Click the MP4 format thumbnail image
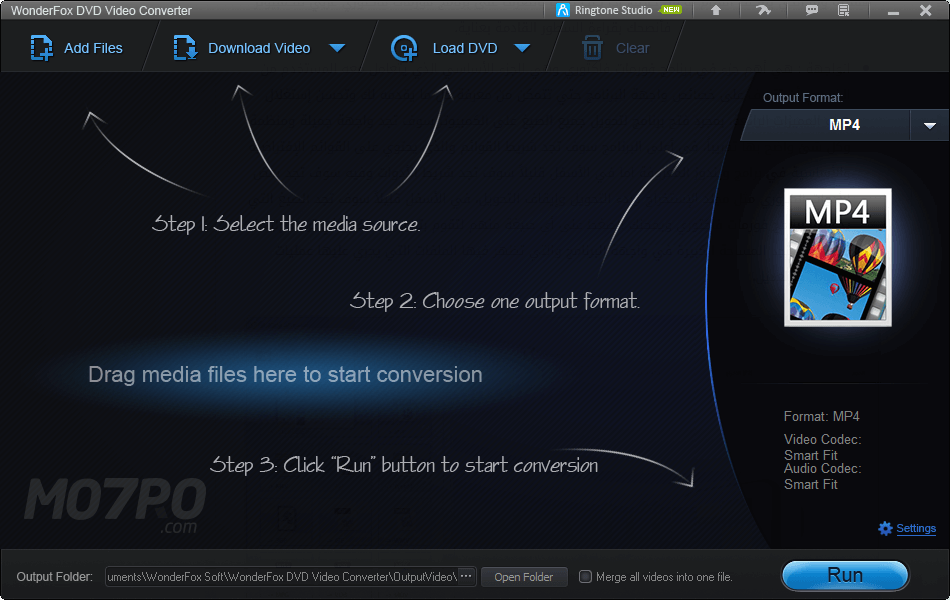 click(837, 258)
